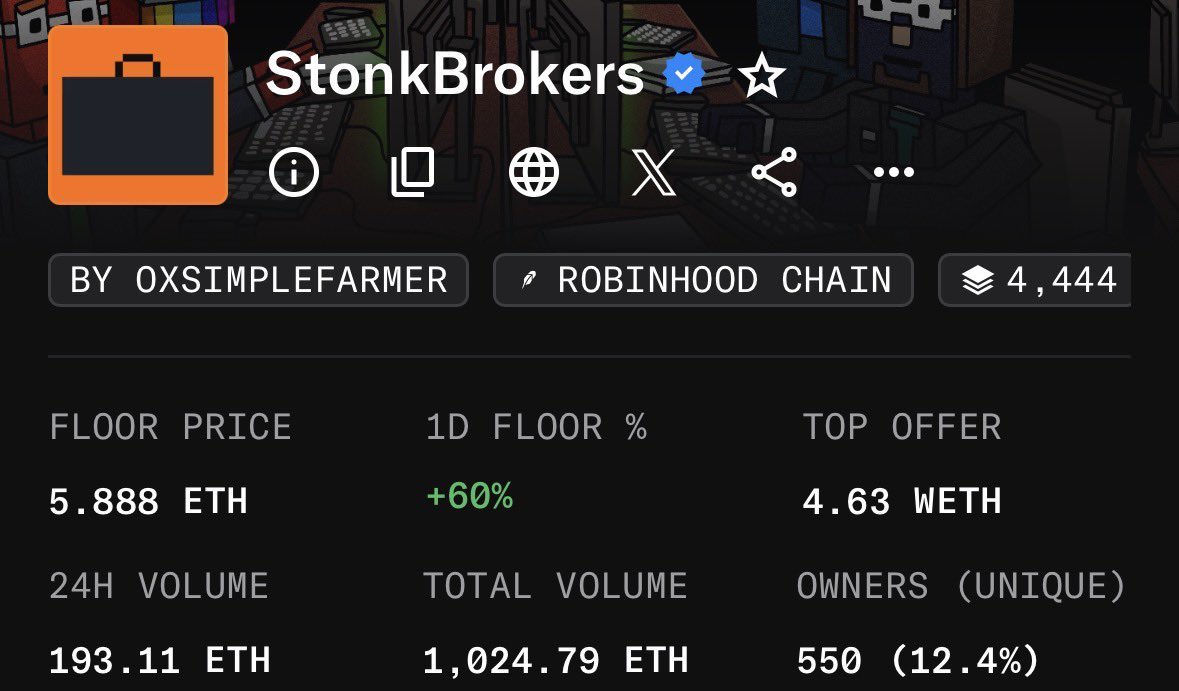
Task: Click the 193.11 ETH 24H volume
Action: 159,660
